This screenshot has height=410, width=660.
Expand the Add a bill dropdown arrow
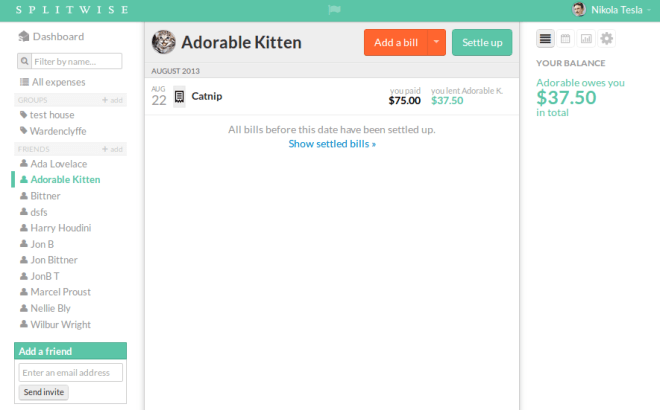click(436, 43)
